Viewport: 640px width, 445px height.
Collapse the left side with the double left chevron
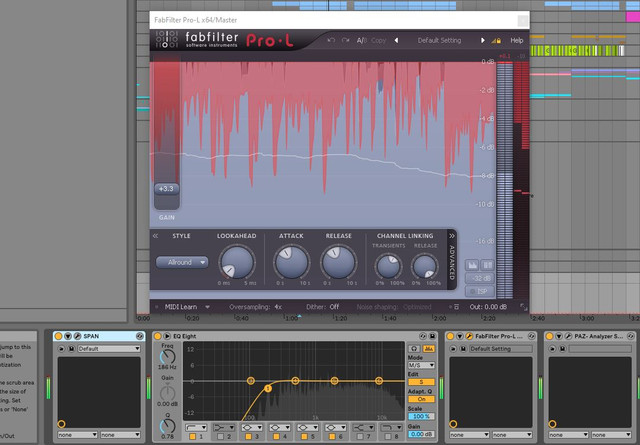tap(156, 236)
